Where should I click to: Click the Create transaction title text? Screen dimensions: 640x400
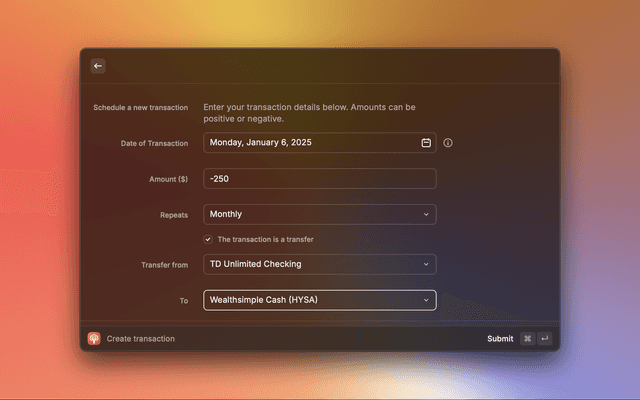coord(140,339)
